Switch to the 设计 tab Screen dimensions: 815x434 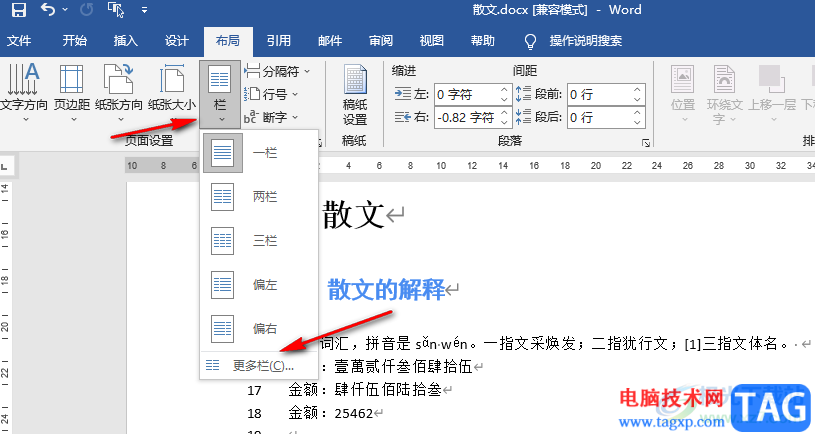click(176, 41)
